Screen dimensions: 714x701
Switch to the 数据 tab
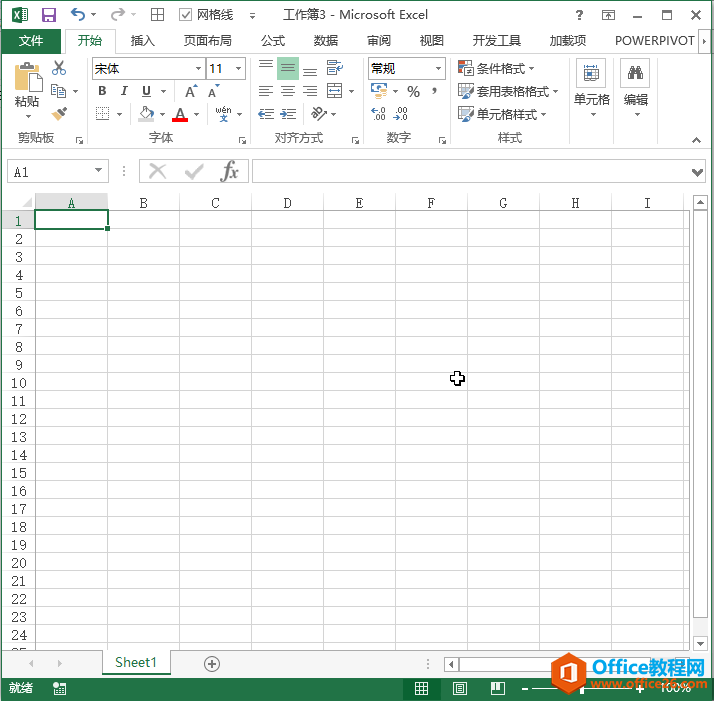(326, 41)
